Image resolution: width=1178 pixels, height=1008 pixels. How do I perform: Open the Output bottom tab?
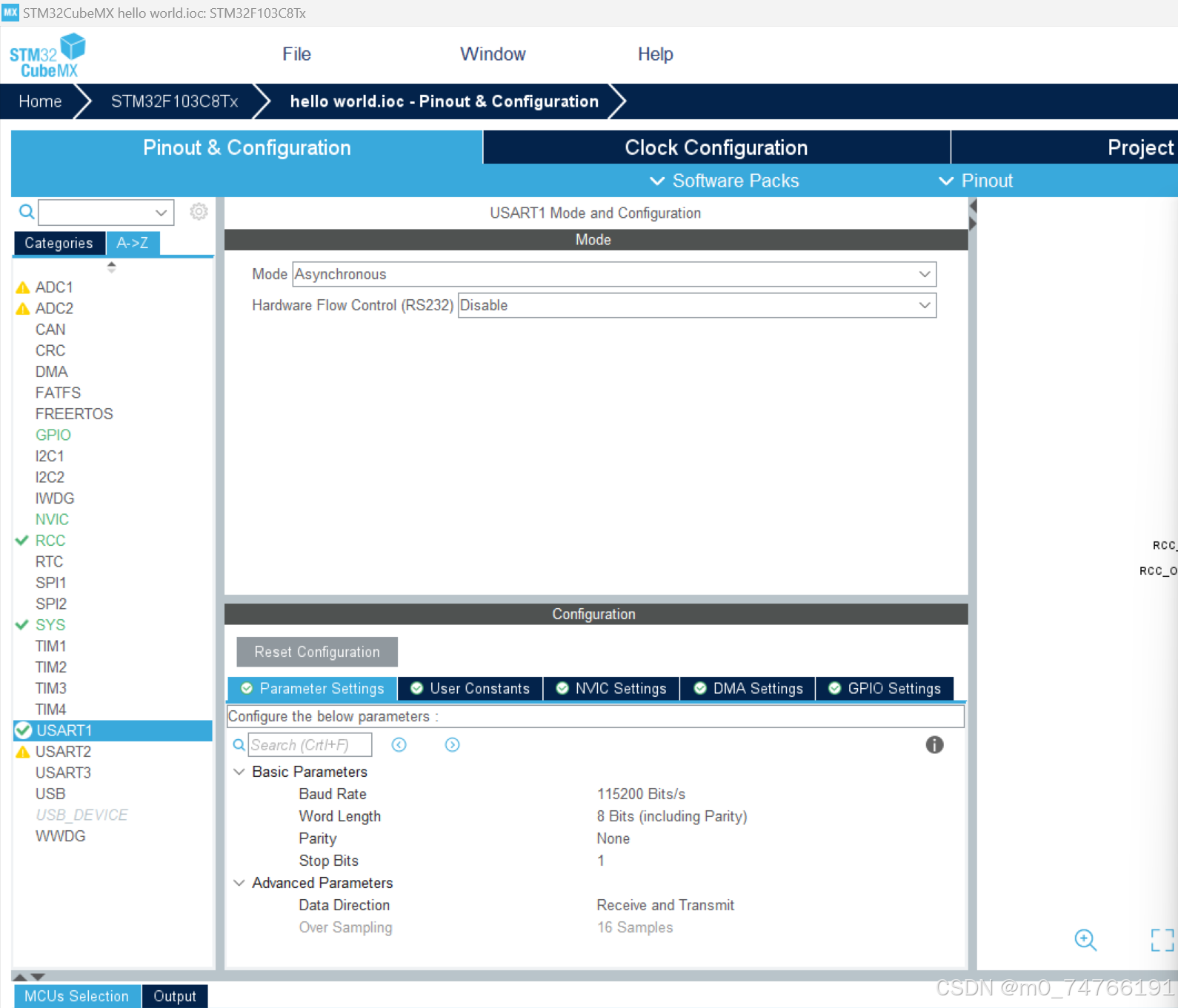coord(175,996)
